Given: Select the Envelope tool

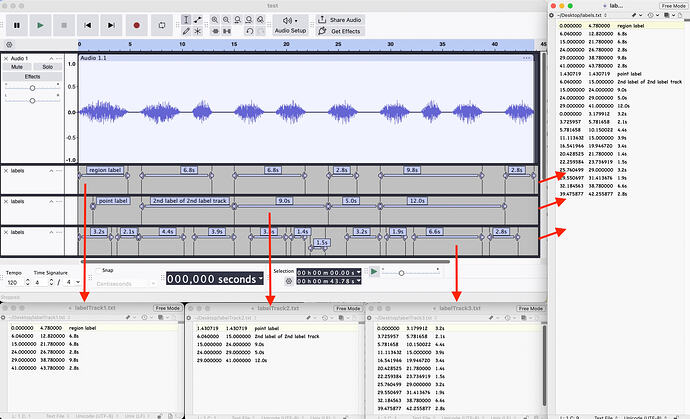Looking at the screenshot, I should point(198,20).
